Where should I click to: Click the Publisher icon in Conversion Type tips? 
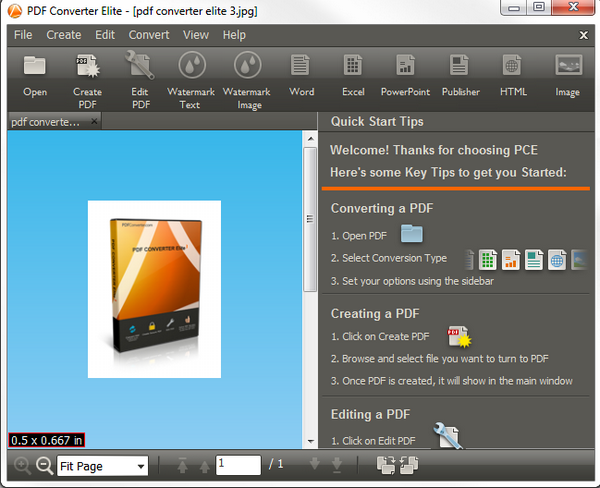[534, 260]
